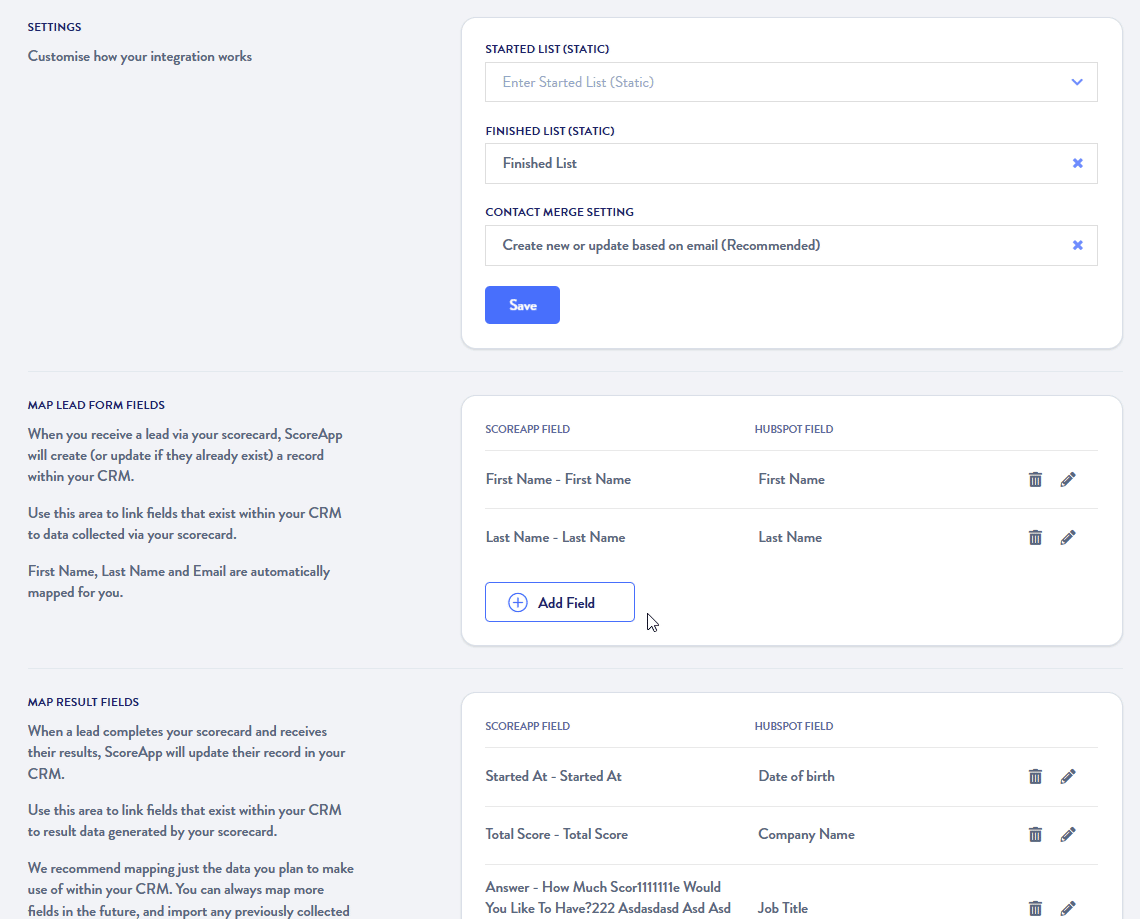This screenshot has height=919, width=1140.
Task: Click the Company Name HubSpot field
Action: [806, 835]
